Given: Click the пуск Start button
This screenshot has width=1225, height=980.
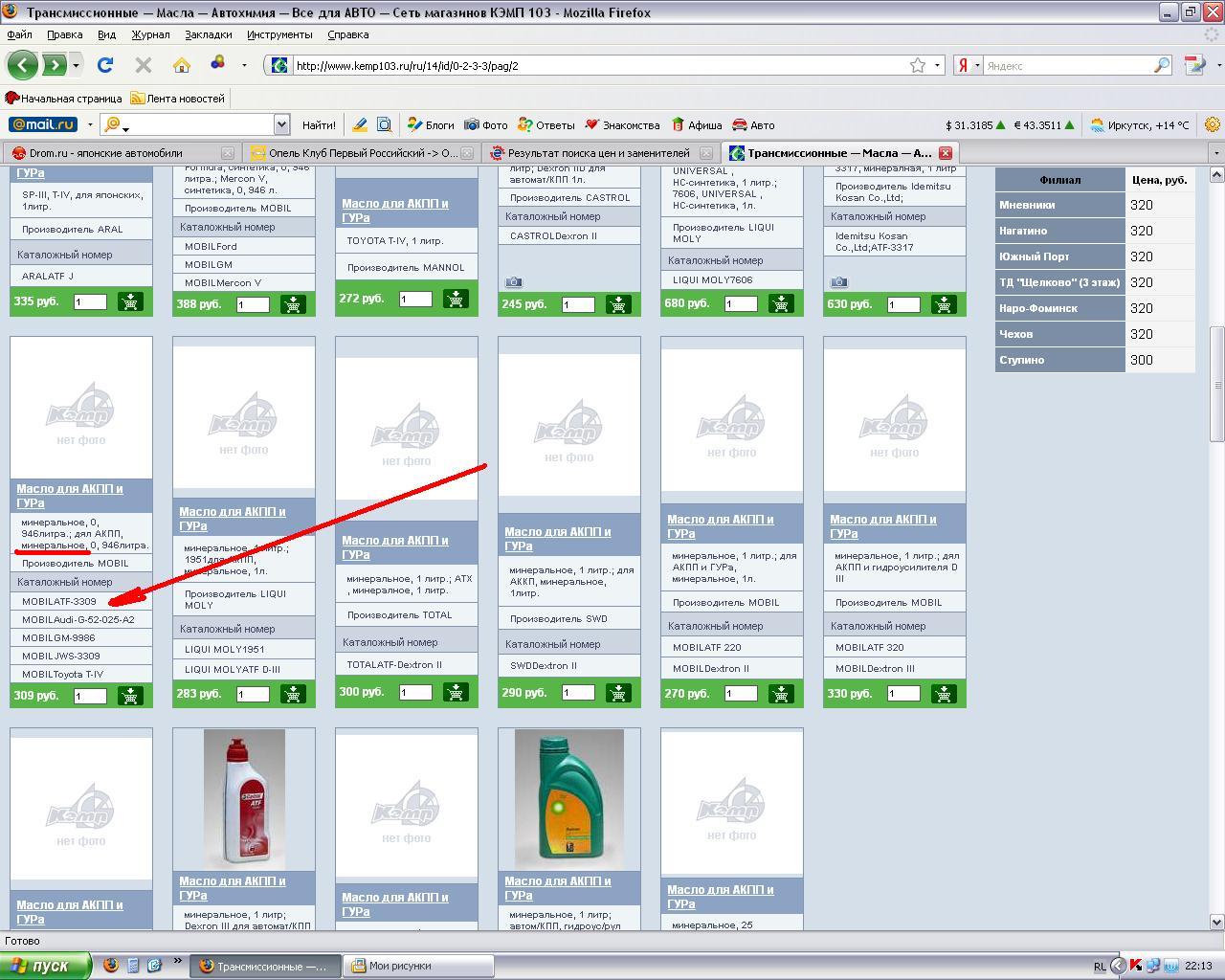Looking at the screenshot, I should pyautogui.click(x=46, y=966).
